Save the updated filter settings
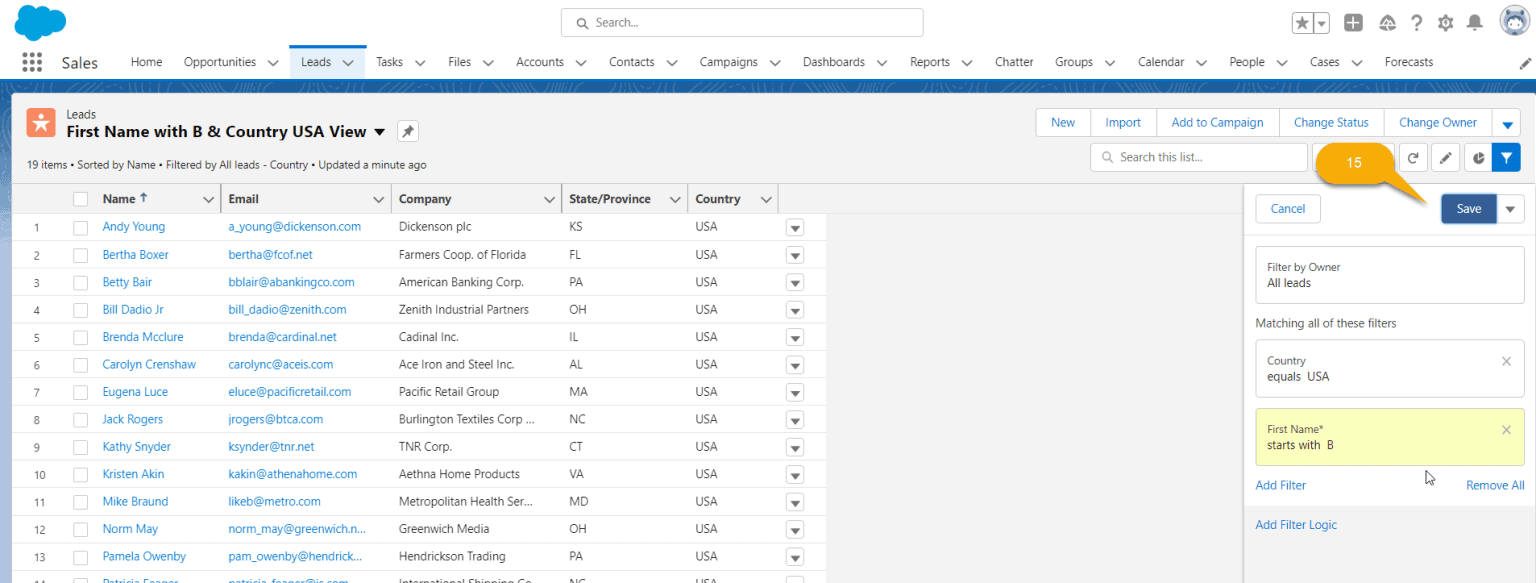The height and width of the screenshot is (583, 1536). click(x=1468, y=208)
